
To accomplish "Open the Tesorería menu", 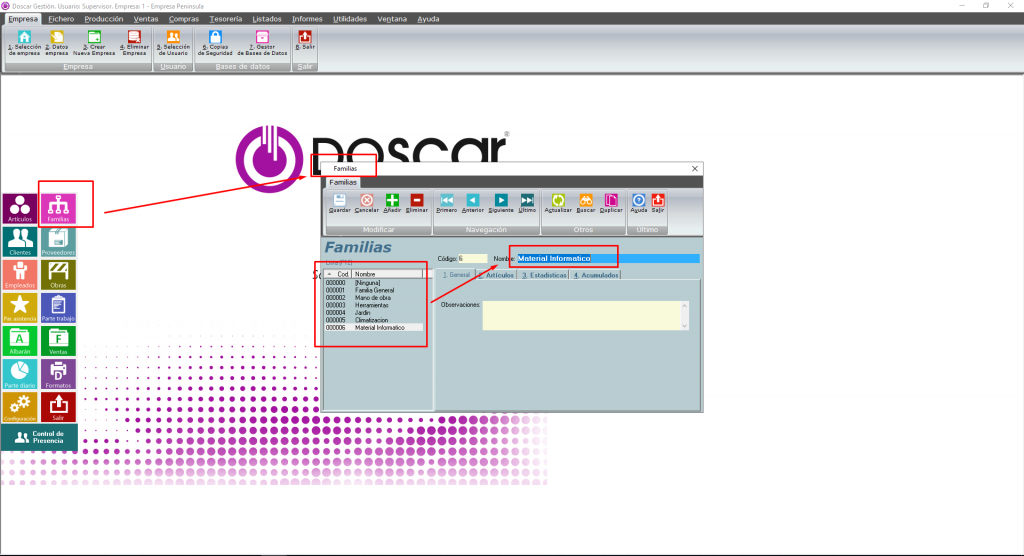I will 226,19.
